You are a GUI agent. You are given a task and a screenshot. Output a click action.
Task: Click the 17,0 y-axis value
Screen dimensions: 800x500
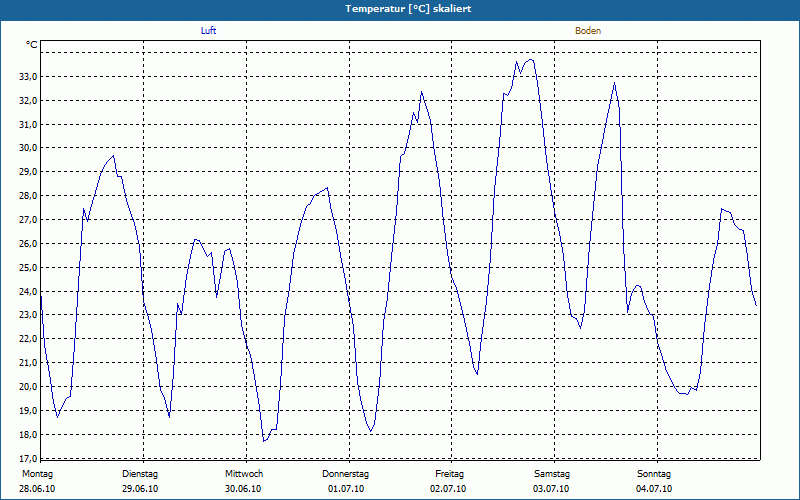(x=28, y=458)
